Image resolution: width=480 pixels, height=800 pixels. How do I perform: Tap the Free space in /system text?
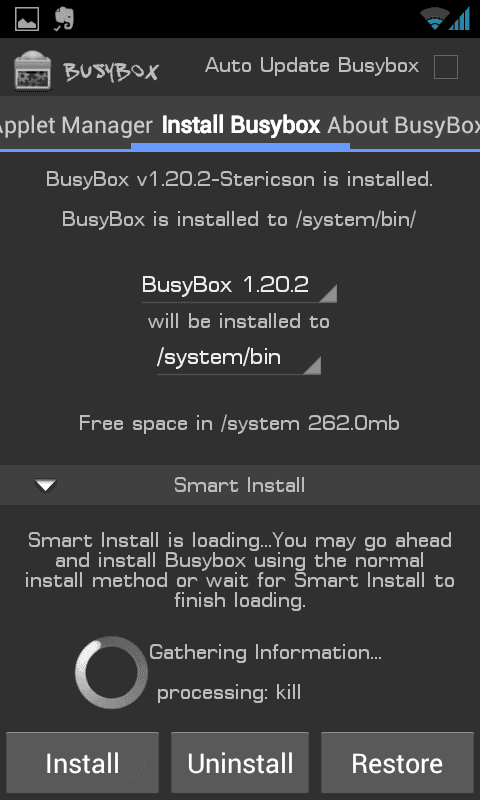pyautogui.click(x=239, y=423)
